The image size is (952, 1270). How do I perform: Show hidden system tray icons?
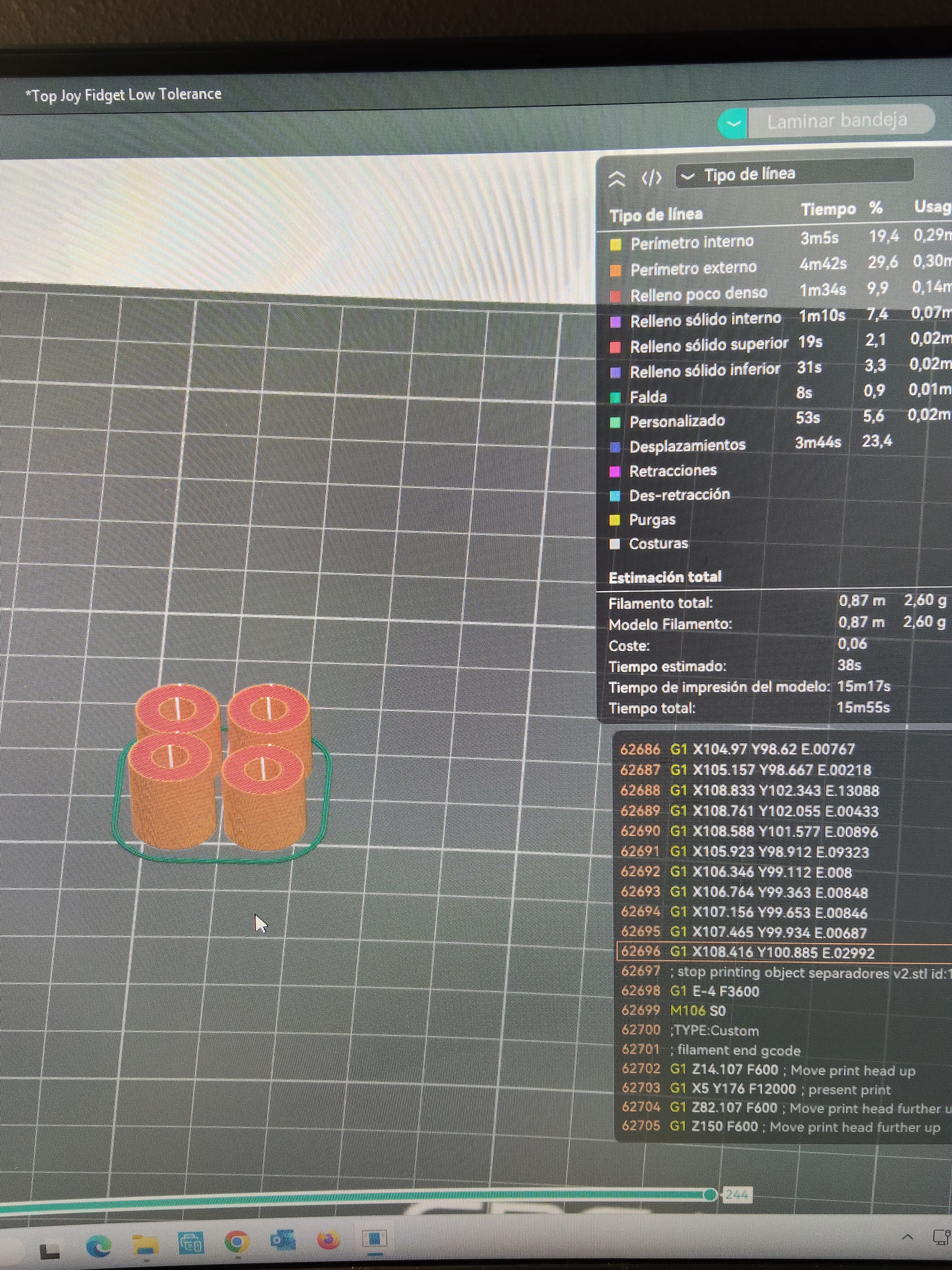coord(907,1236)
